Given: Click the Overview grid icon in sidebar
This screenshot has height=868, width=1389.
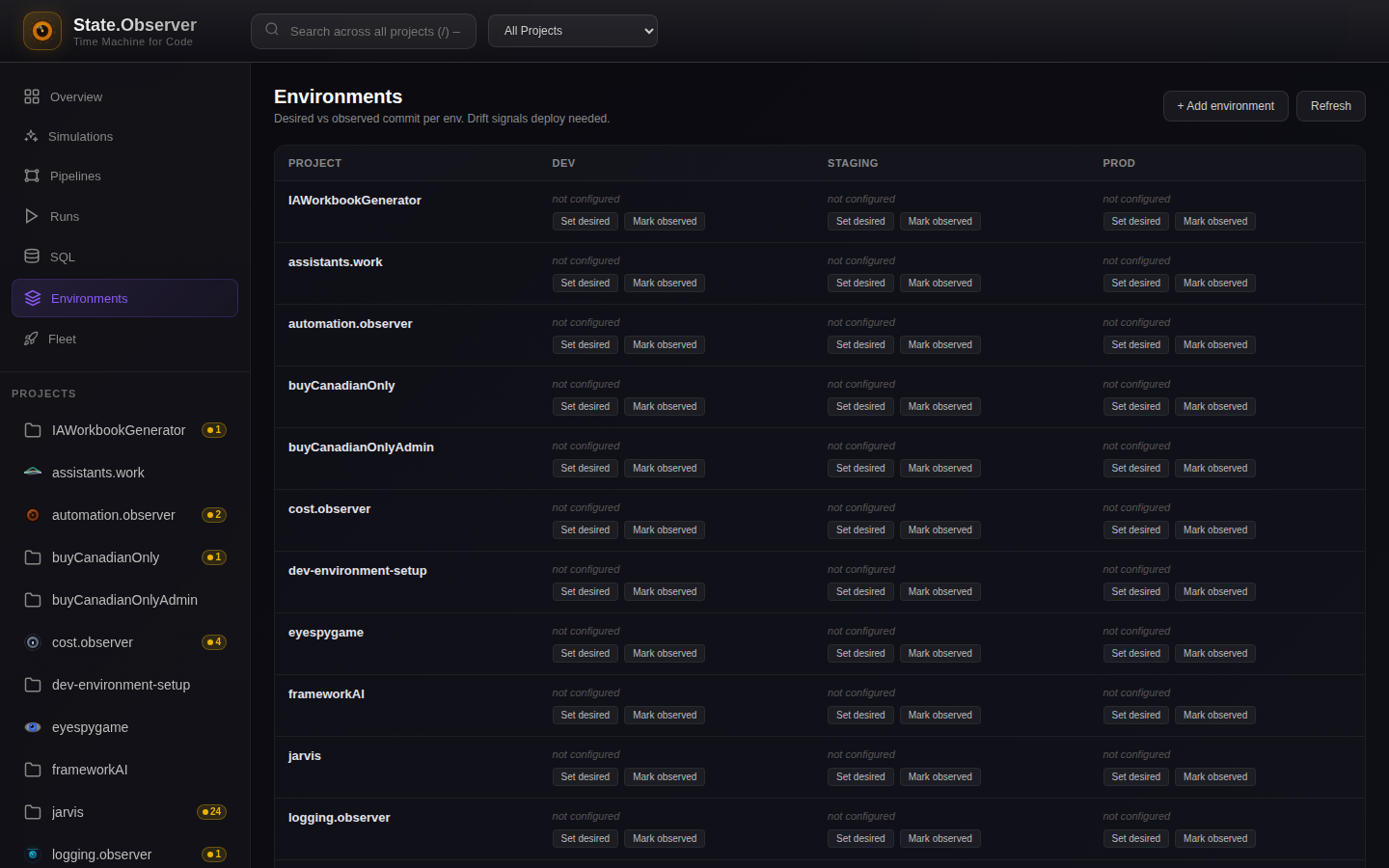Looking at the screenshot, I should [32, 96].
